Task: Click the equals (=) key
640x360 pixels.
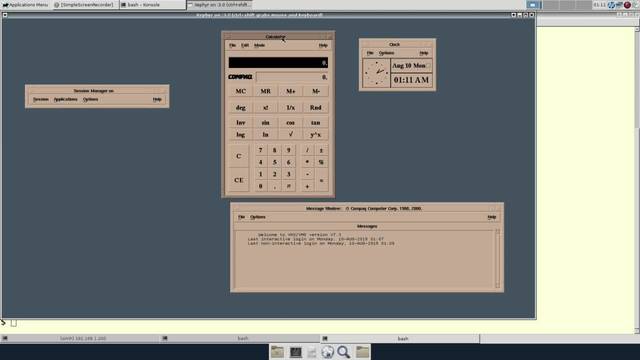Action: (x=321, y=180)
